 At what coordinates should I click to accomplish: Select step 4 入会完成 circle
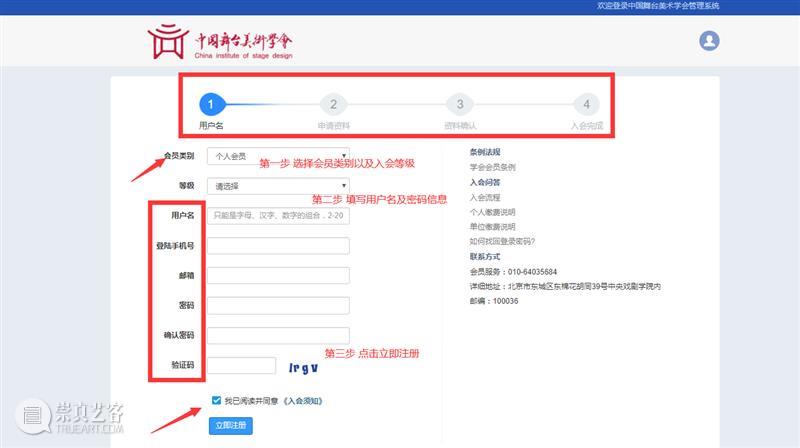586,105
